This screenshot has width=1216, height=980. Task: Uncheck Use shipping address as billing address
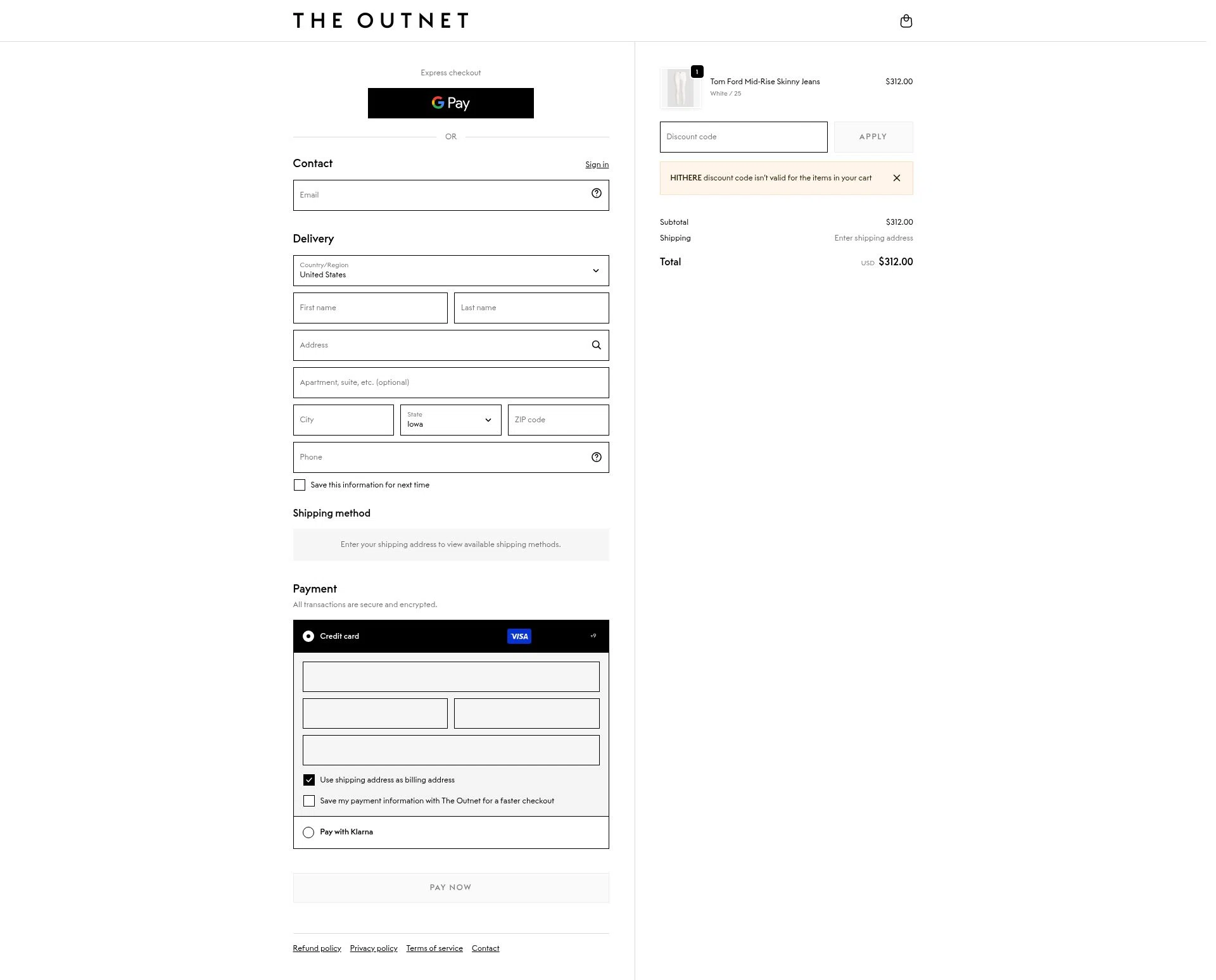(309, 780)
